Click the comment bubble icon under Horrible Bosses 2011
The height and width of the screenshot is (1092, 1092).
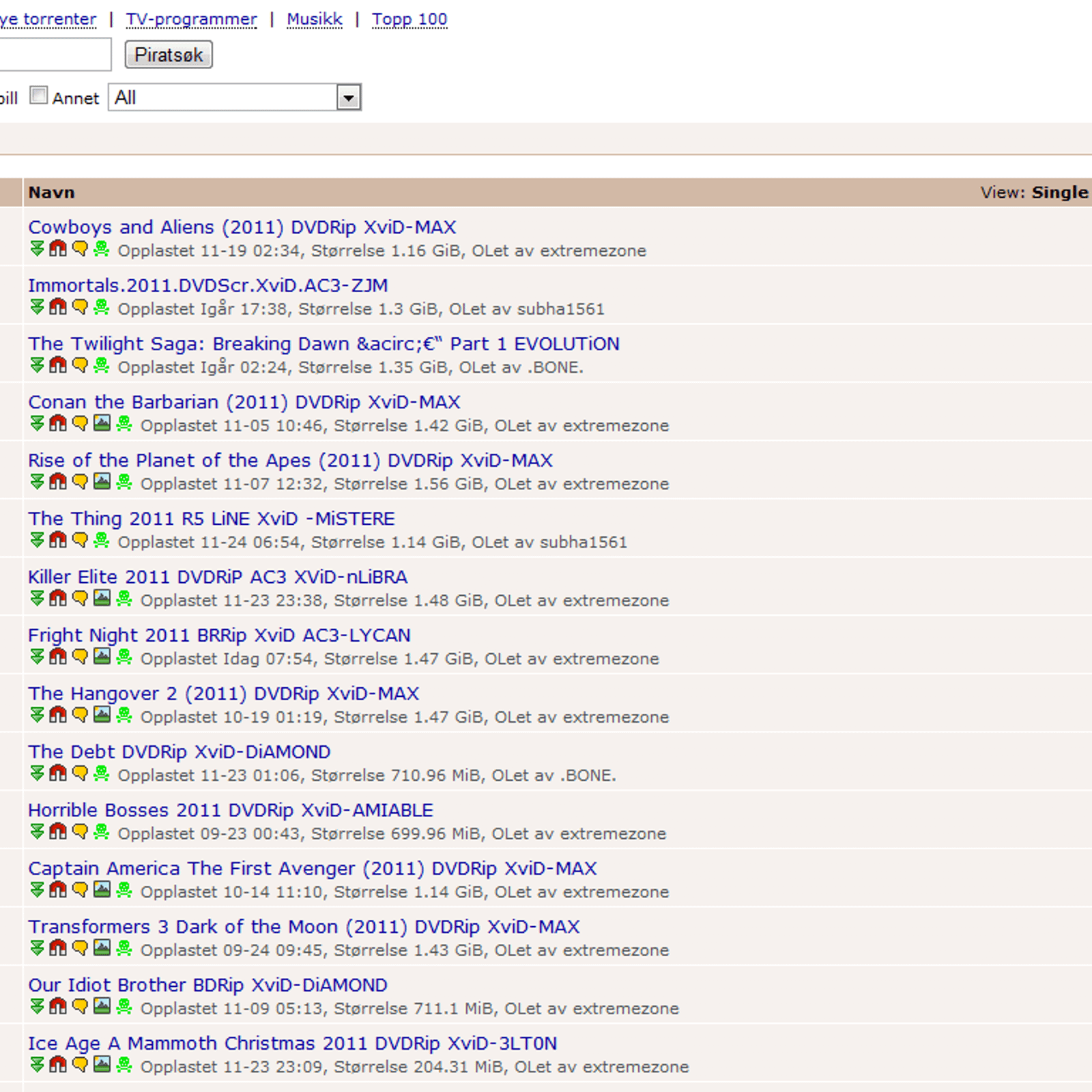pyautogui.click(x=80, y=832)
